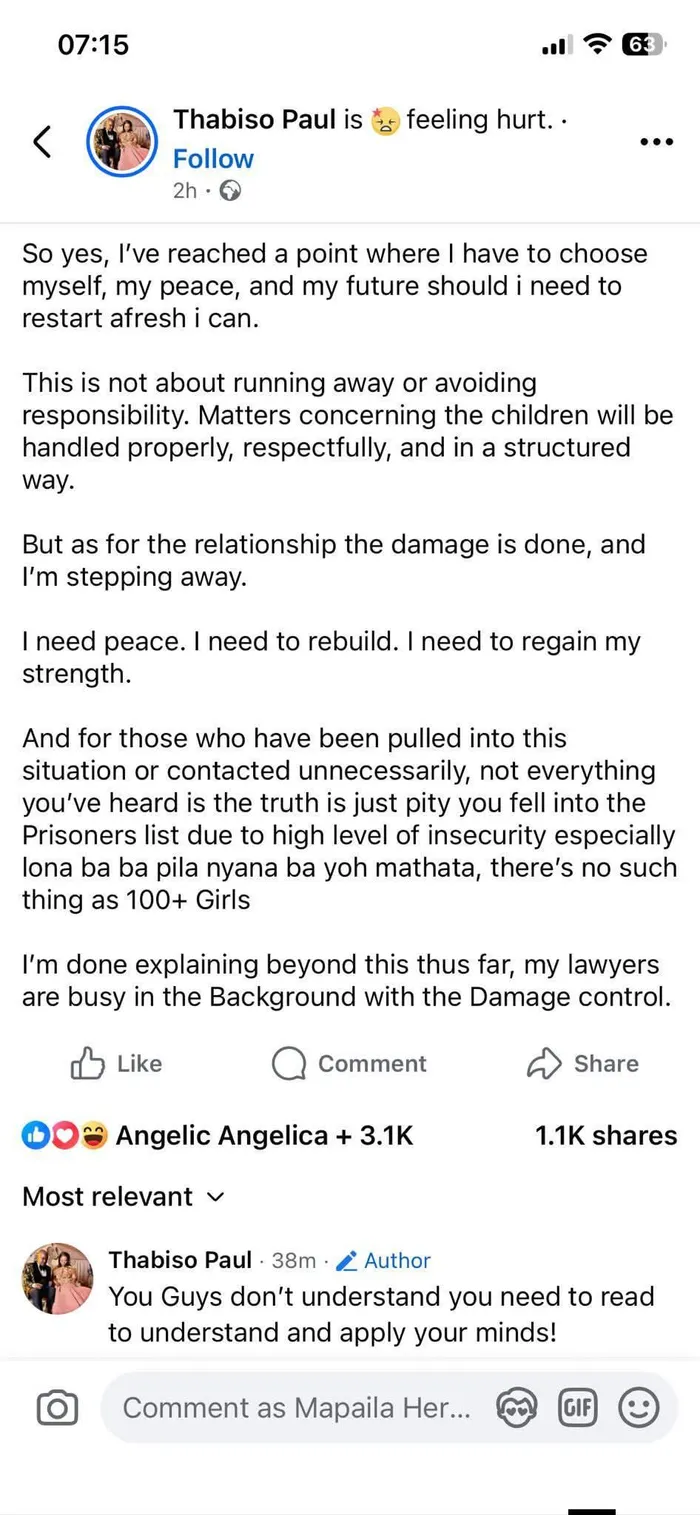This screenshot has height=1515, width=700.
Task: Tap the thumbs-up Like icon
Action: [88, 1064]
